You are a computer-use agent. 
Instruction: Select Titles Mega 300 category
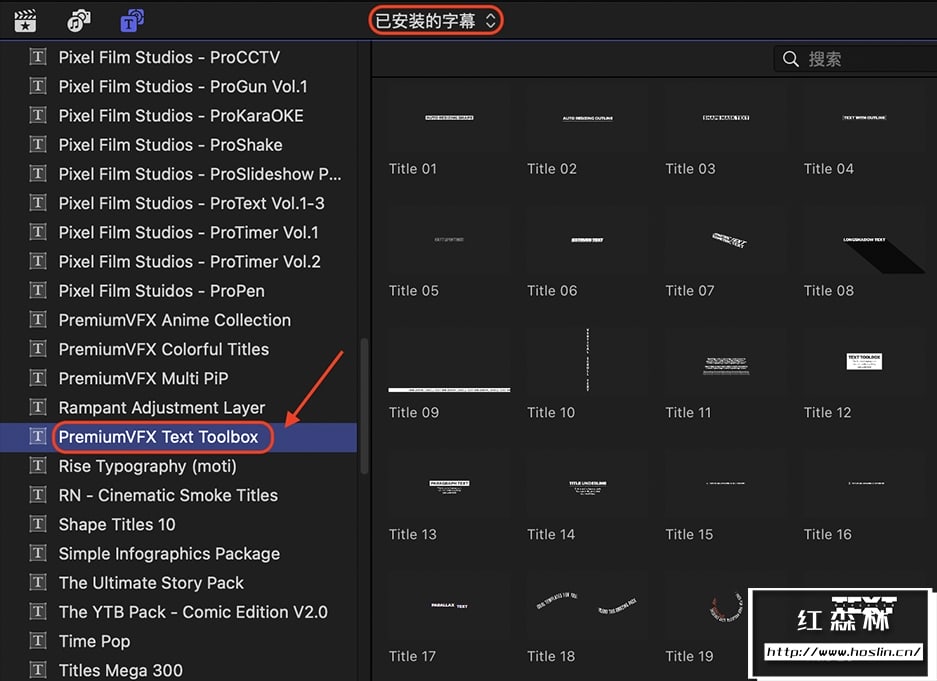pos(121,671)
